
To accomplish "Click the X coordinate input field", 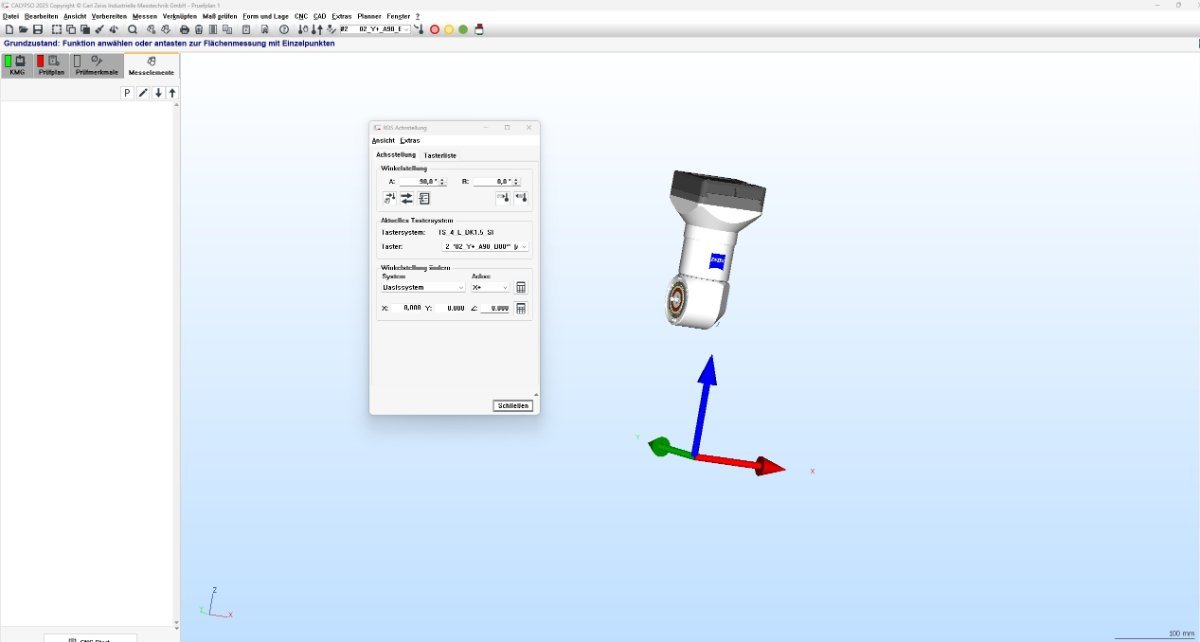I will pos(406,309).
